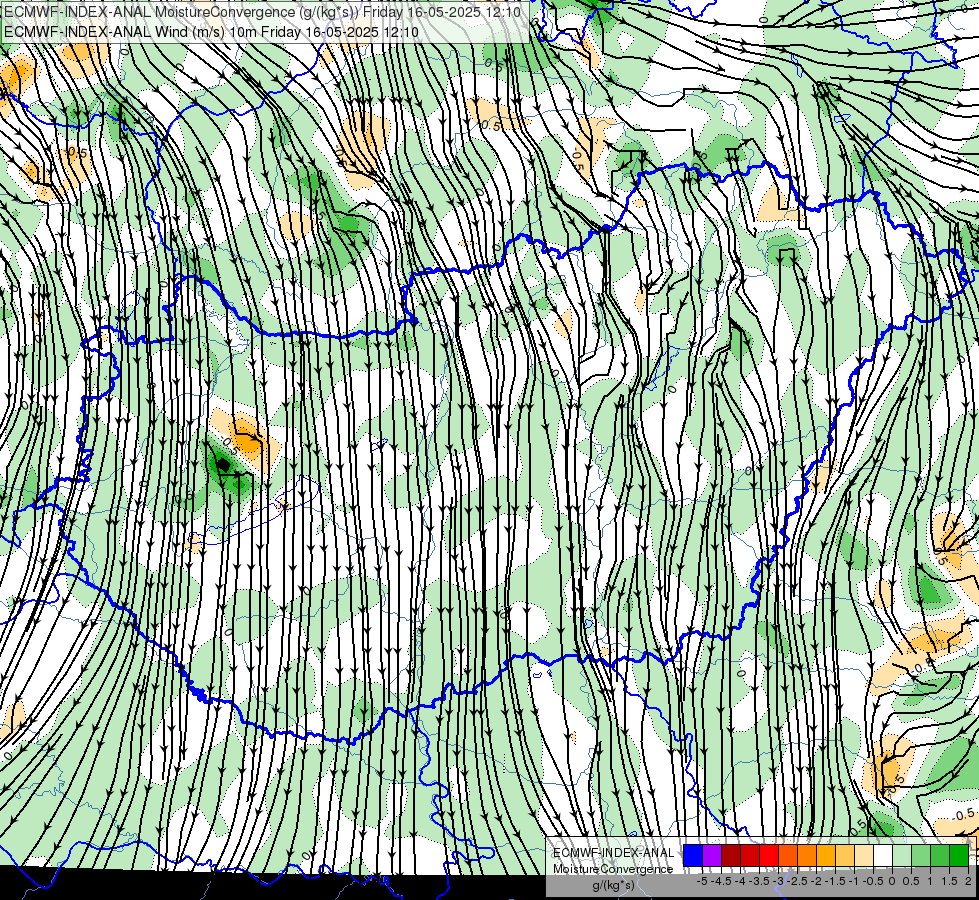Click the dark convergence maximum spot on map
This screenshot has width=979, height=900.
point(224,465)
